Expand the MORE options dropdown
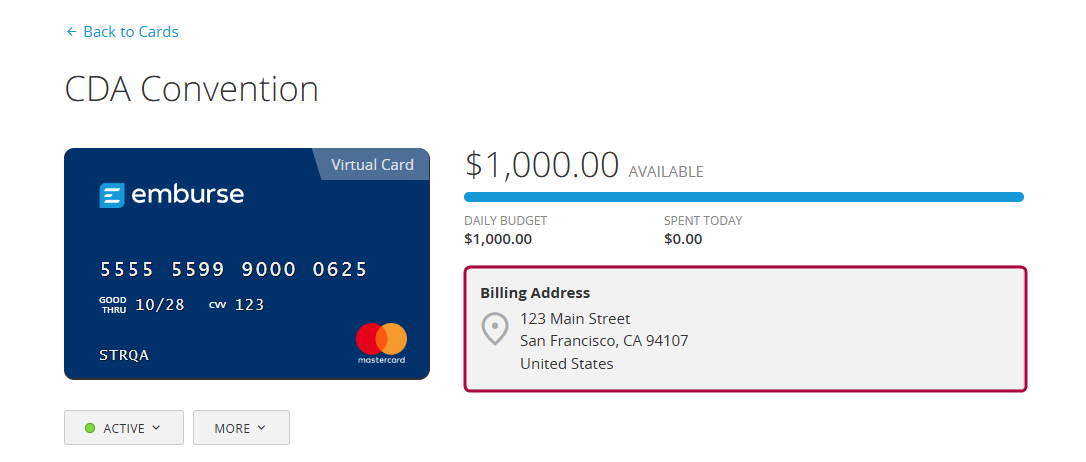The image size is (1086, 462). pos(240,428)
